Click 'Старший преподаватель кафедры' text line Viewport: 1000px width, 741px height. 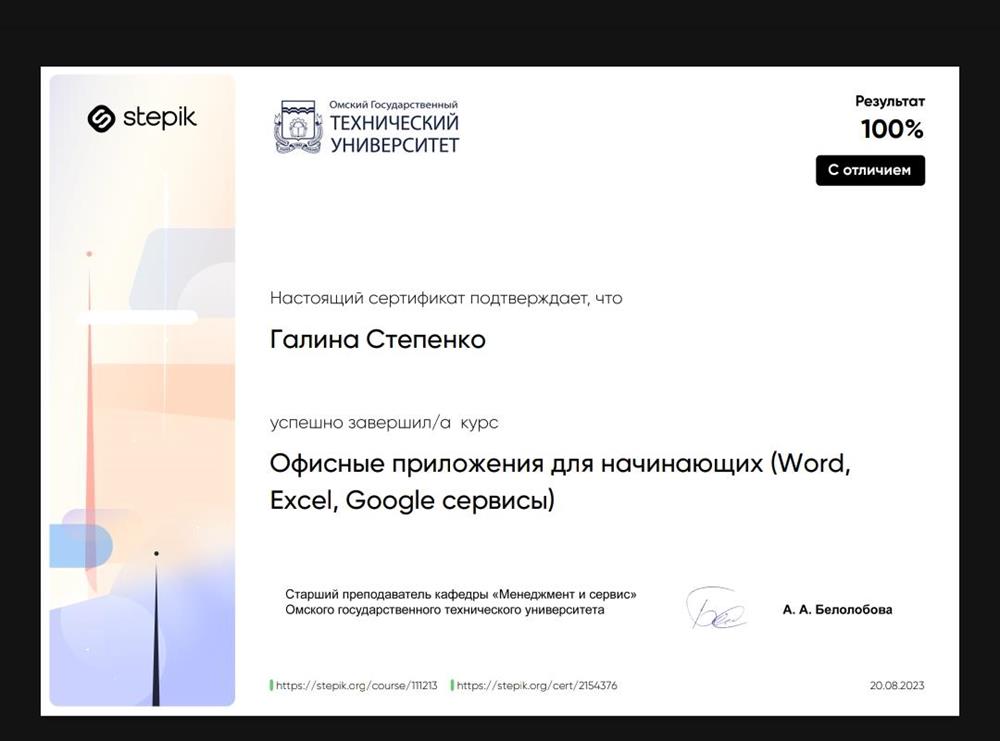click(388, 594)
